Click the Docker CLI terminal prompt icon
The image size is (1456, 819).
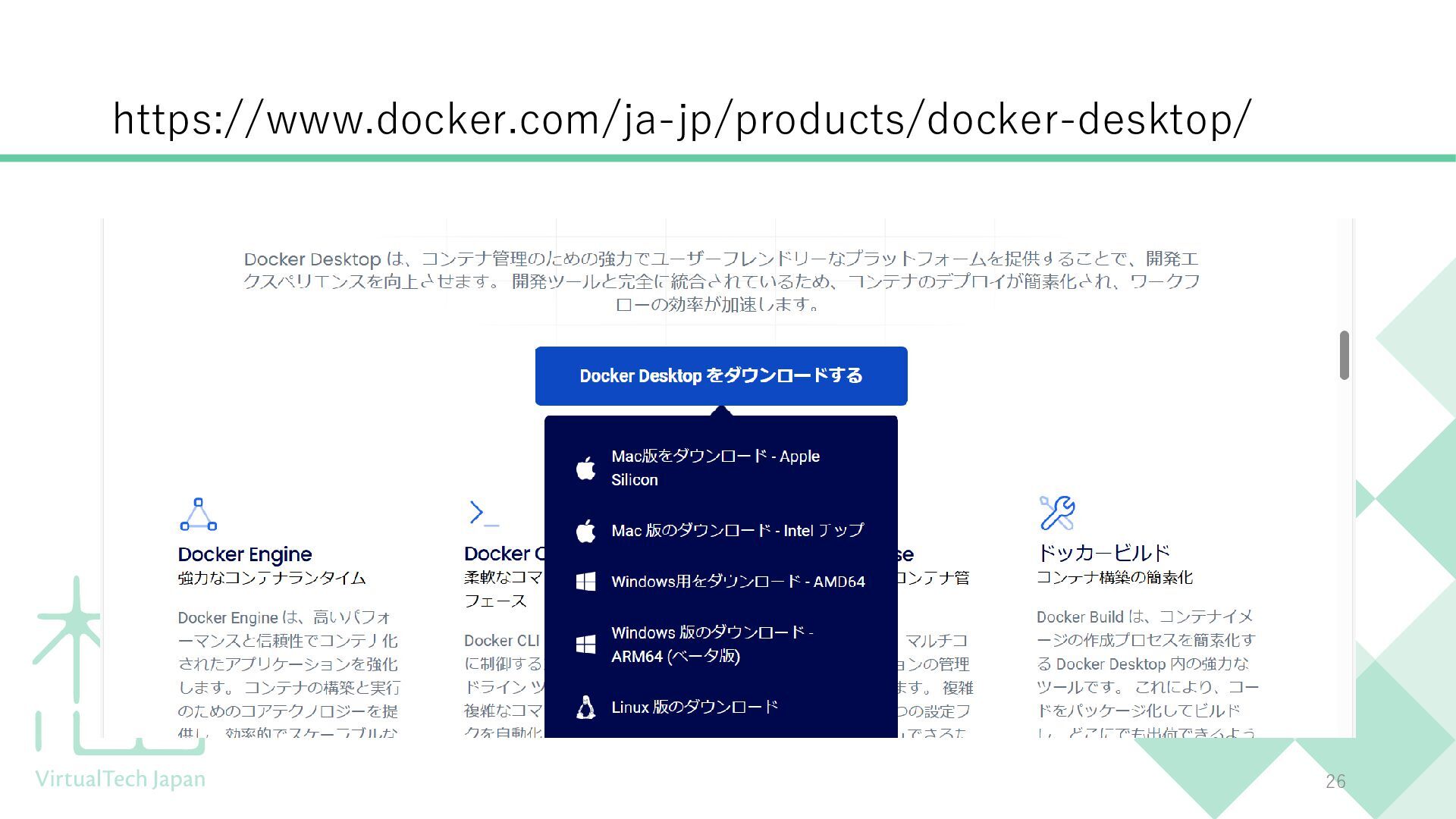pyautogui.click(x=484, y=513)
